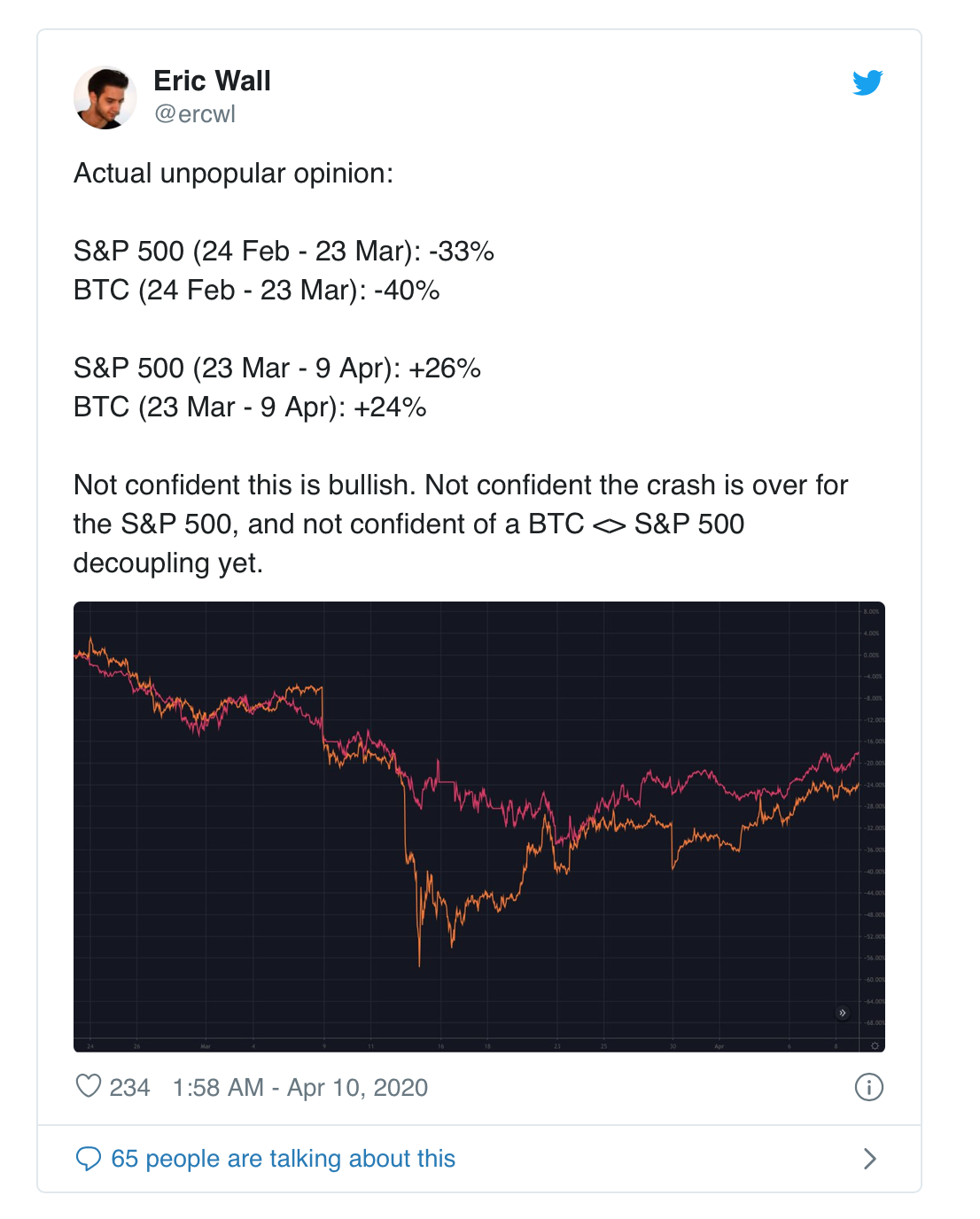The height and width of the screenshot is (1219, 980).
Task: Click the 8.00% label on price axis
Action: tap(871, 612)
